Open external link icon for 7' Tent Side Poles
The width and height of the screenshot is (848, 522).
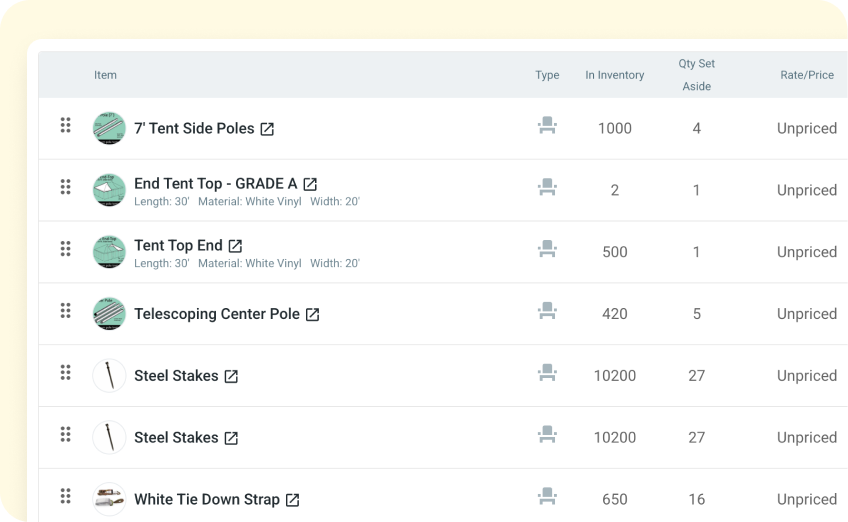(267, 129)
